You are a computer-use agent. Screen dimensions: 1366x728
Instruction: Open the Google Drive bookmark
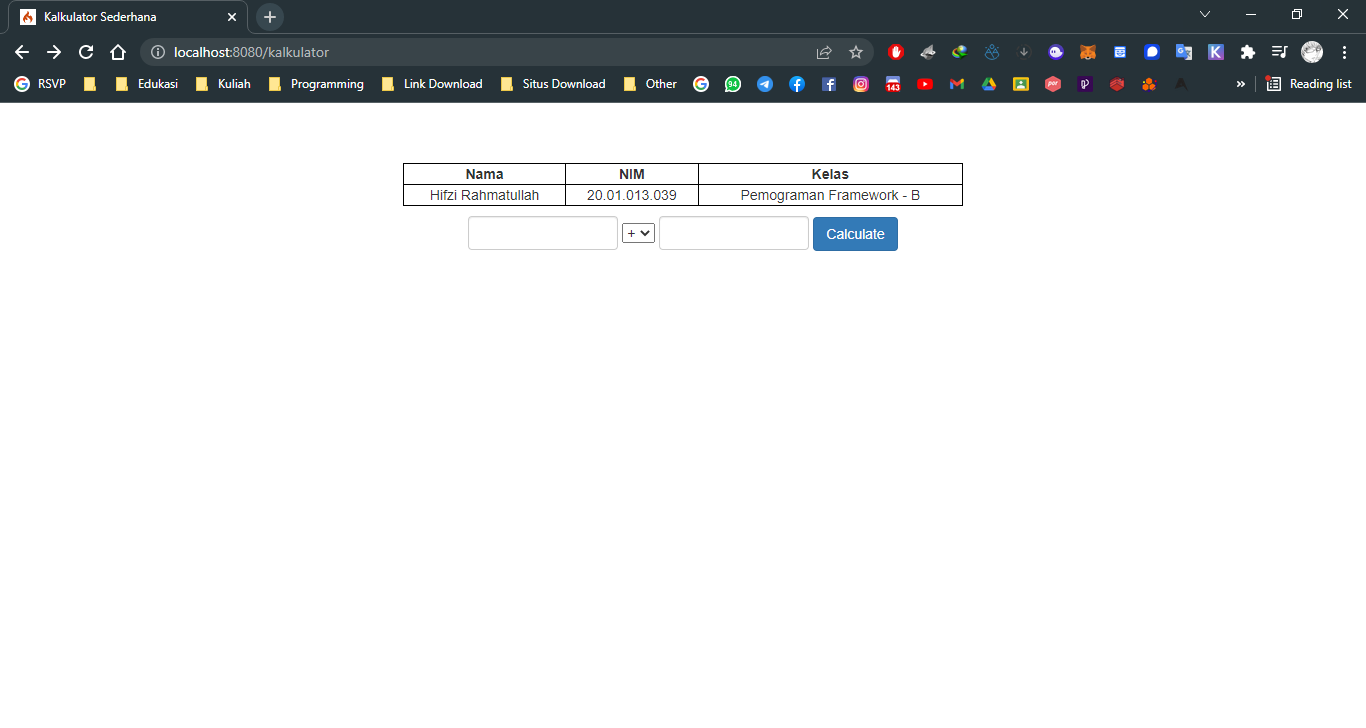pyautogui.click(x=988, y=84)
